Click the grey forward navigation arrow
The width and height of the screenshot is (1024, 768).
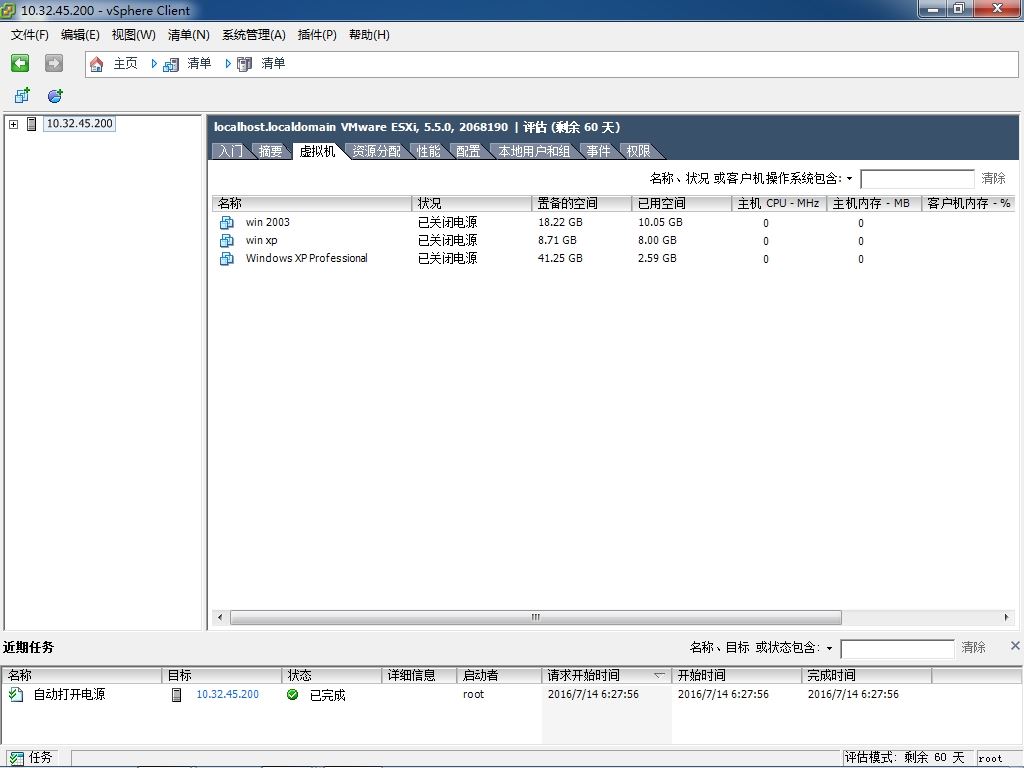click(x=54, y=63)
